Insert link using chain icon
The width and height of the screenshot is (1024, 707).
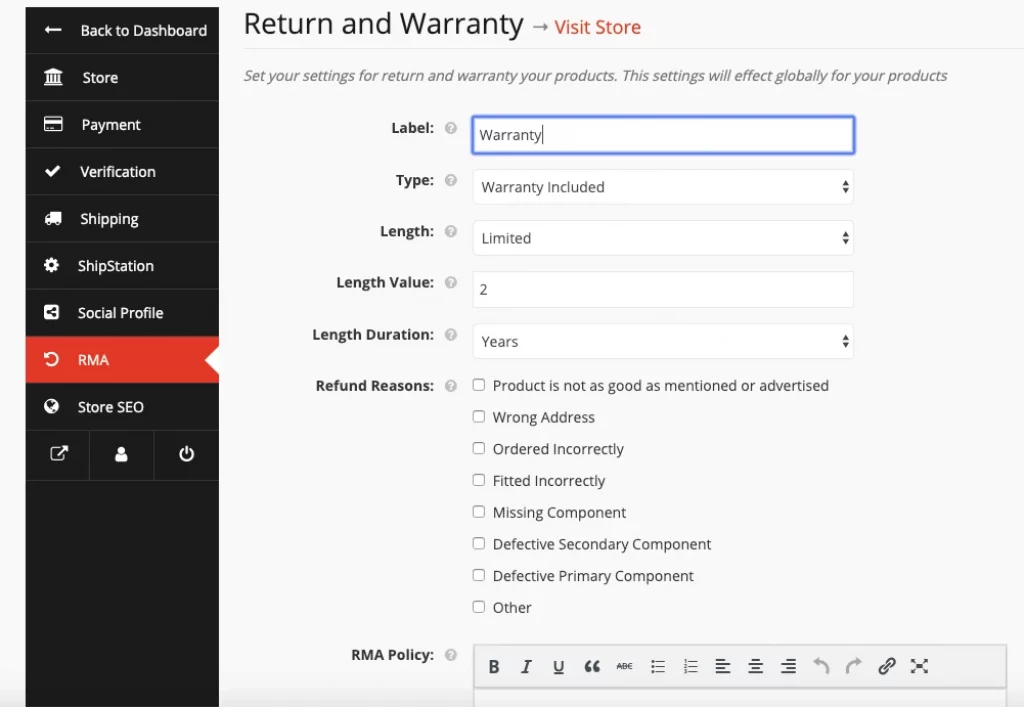(886, 667)
